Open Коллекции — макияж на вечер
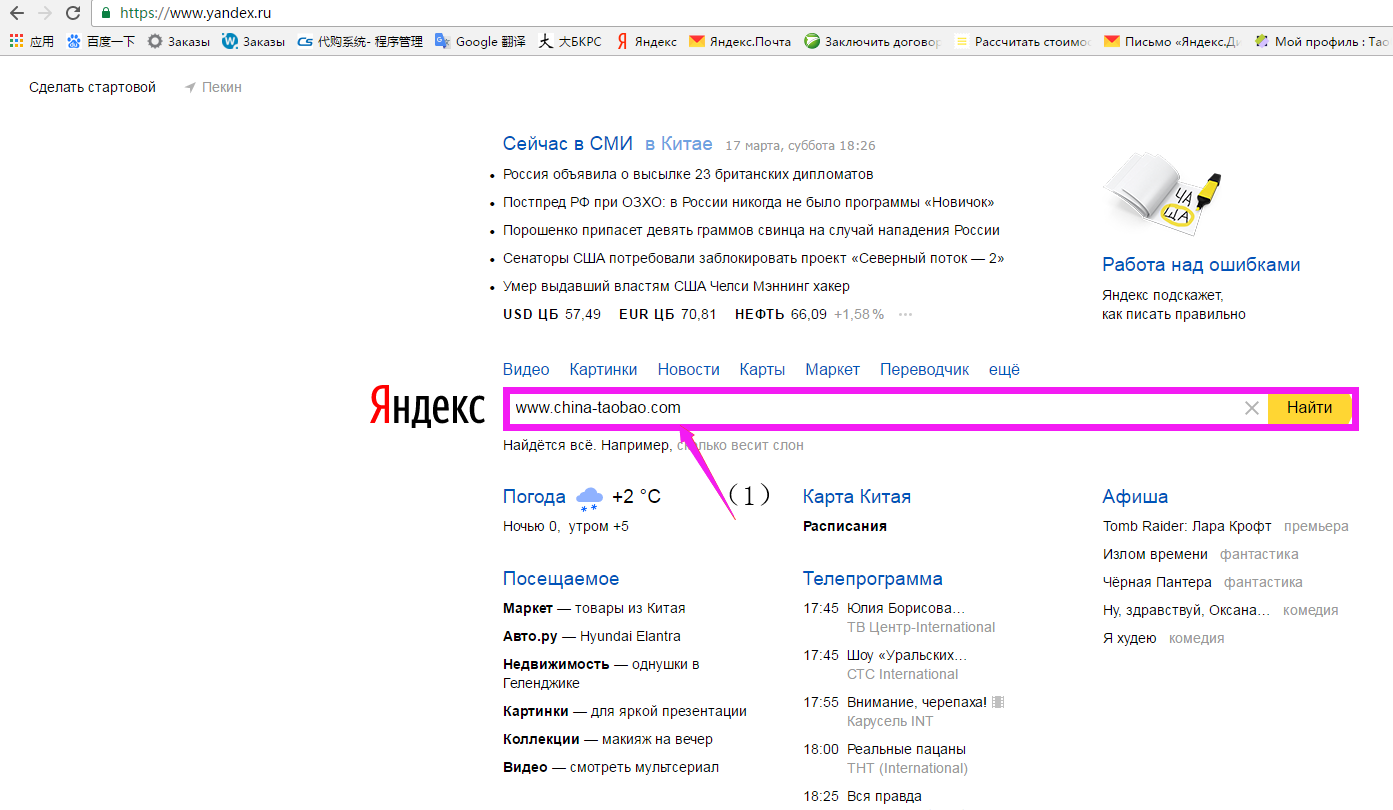Image resolution: width=1393 pixels, height=810 pixels. point(608,739)
